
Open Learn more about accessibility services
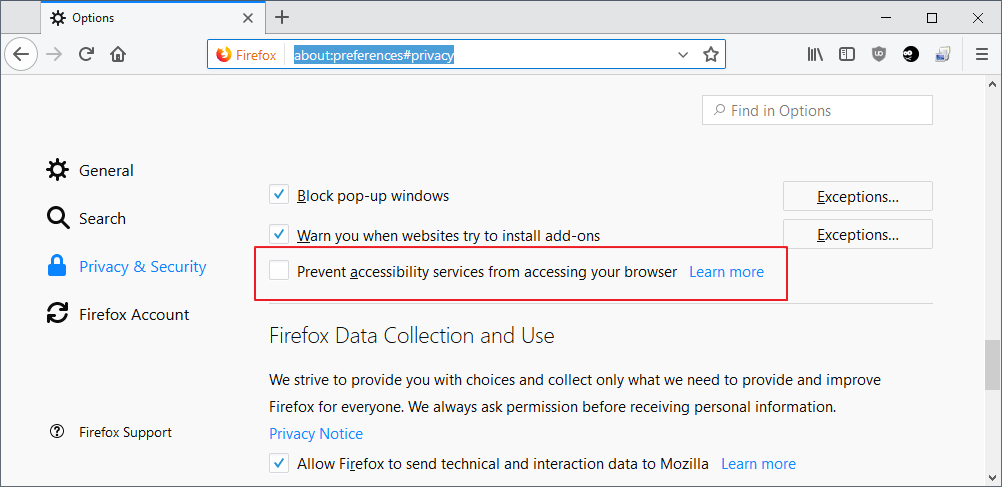pos(727,272)
